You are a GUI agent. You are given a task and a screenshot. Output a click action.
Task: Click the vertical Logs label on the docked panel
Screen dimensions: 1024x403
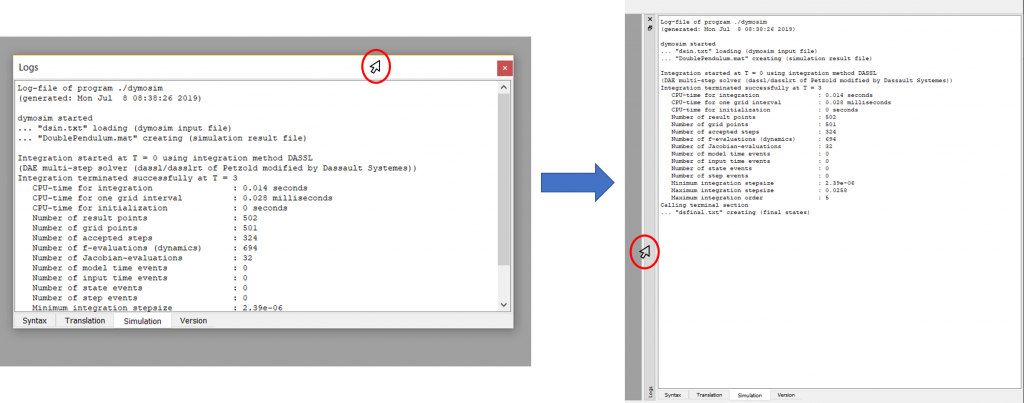(x=650, y=391)
